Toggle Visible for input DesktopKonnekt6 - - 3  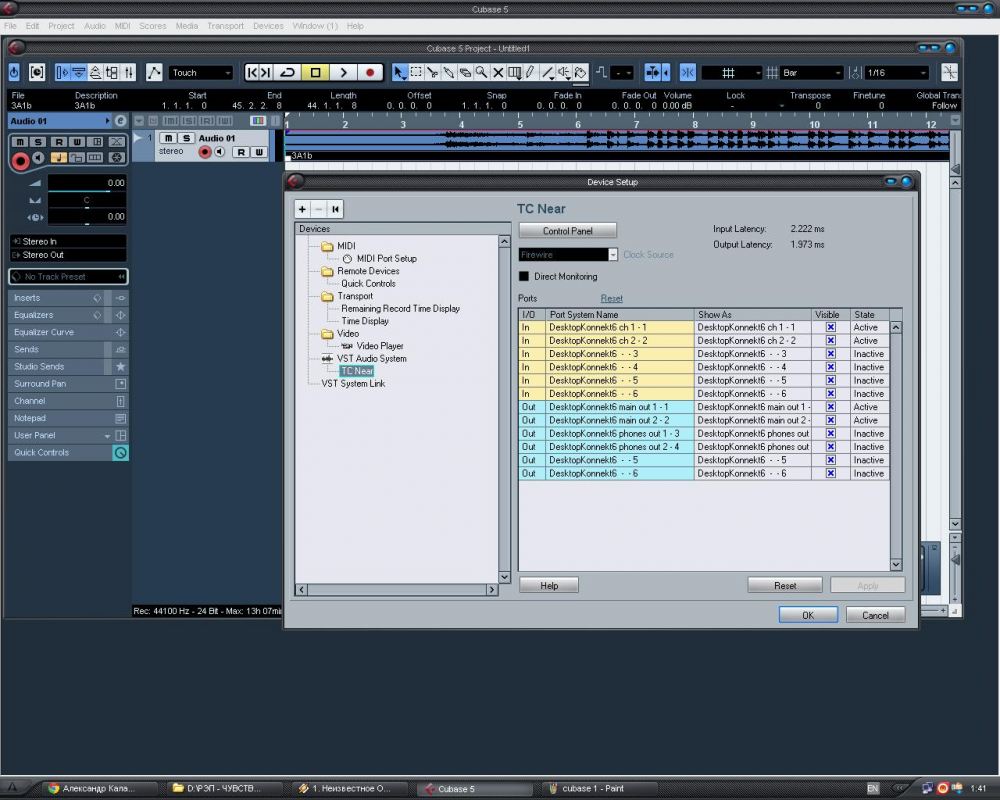[830, 353]
